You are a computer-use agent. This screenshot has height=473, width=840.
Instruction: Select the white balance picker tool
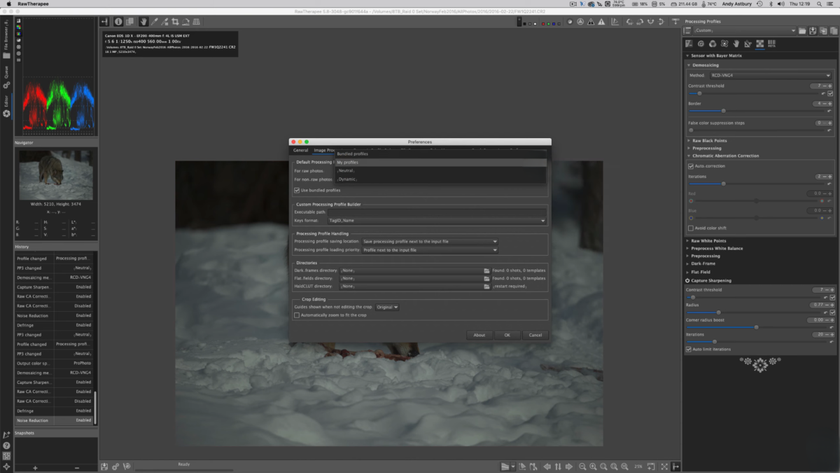tap(154, 21)
